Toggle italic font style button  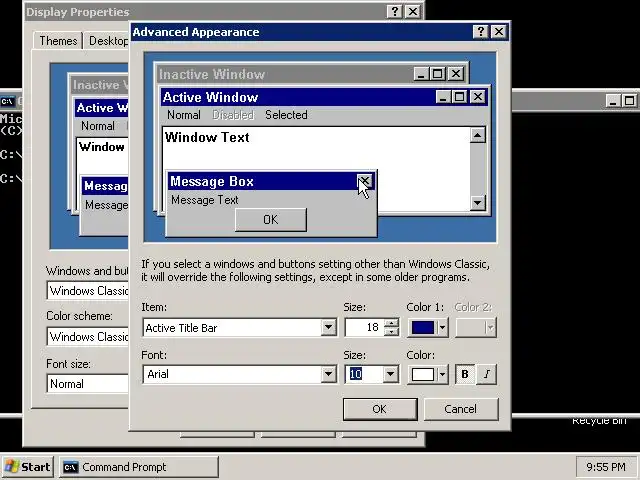click(487, 374)
